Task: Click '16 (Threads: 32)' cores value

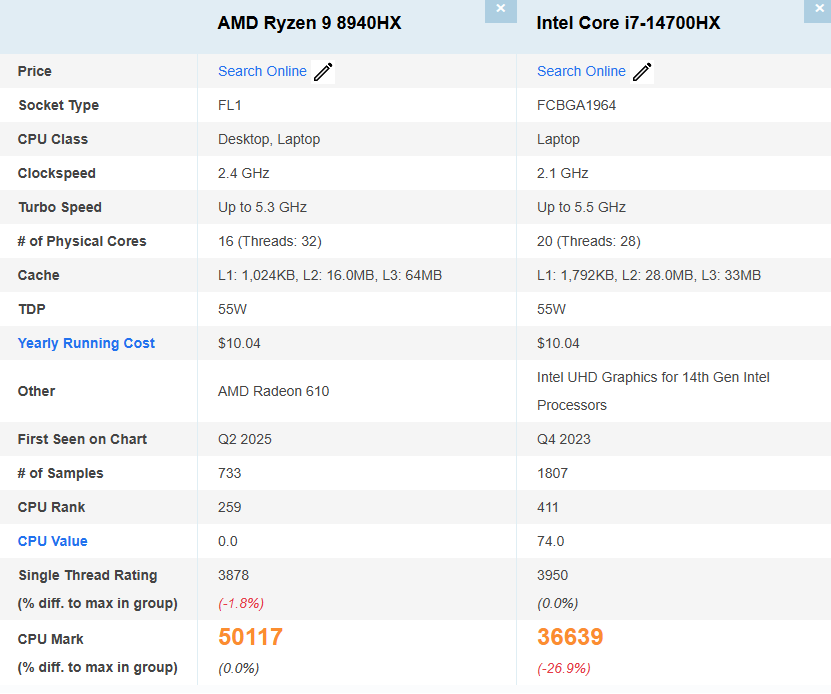Action: pyautogui.click(x=270, y=241)
